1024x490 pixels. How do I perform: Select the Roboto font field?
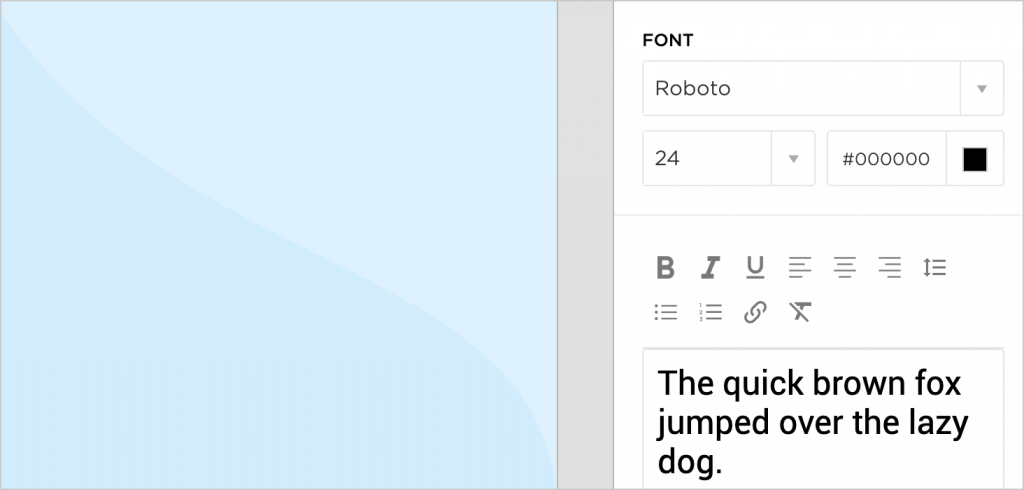point(801,88)
